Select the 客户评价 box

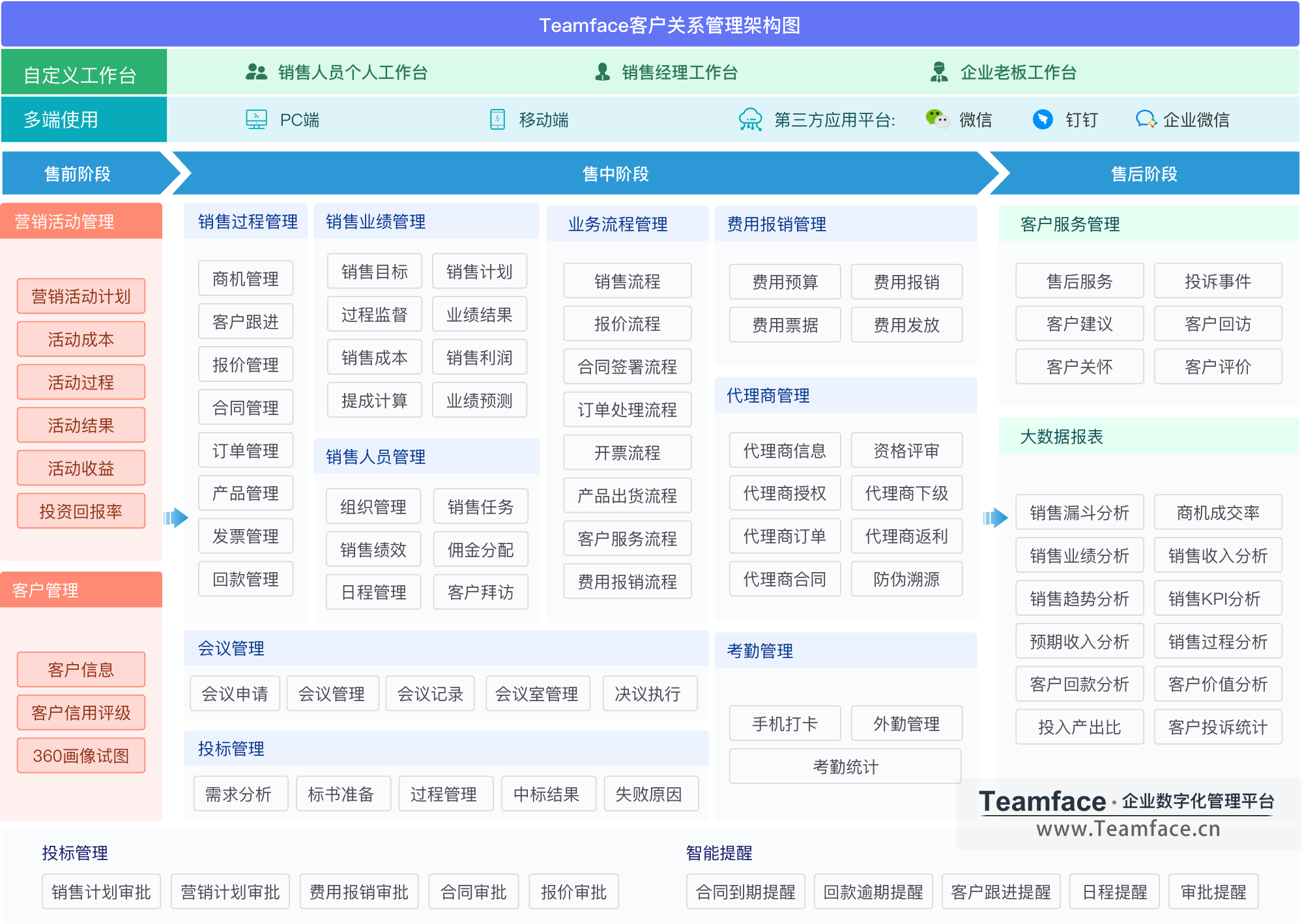tap(1218, 367)
